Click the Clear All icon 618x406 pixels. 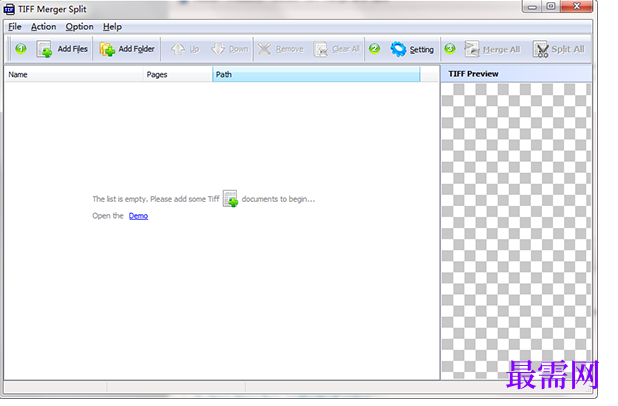click(x=320, y=49)
